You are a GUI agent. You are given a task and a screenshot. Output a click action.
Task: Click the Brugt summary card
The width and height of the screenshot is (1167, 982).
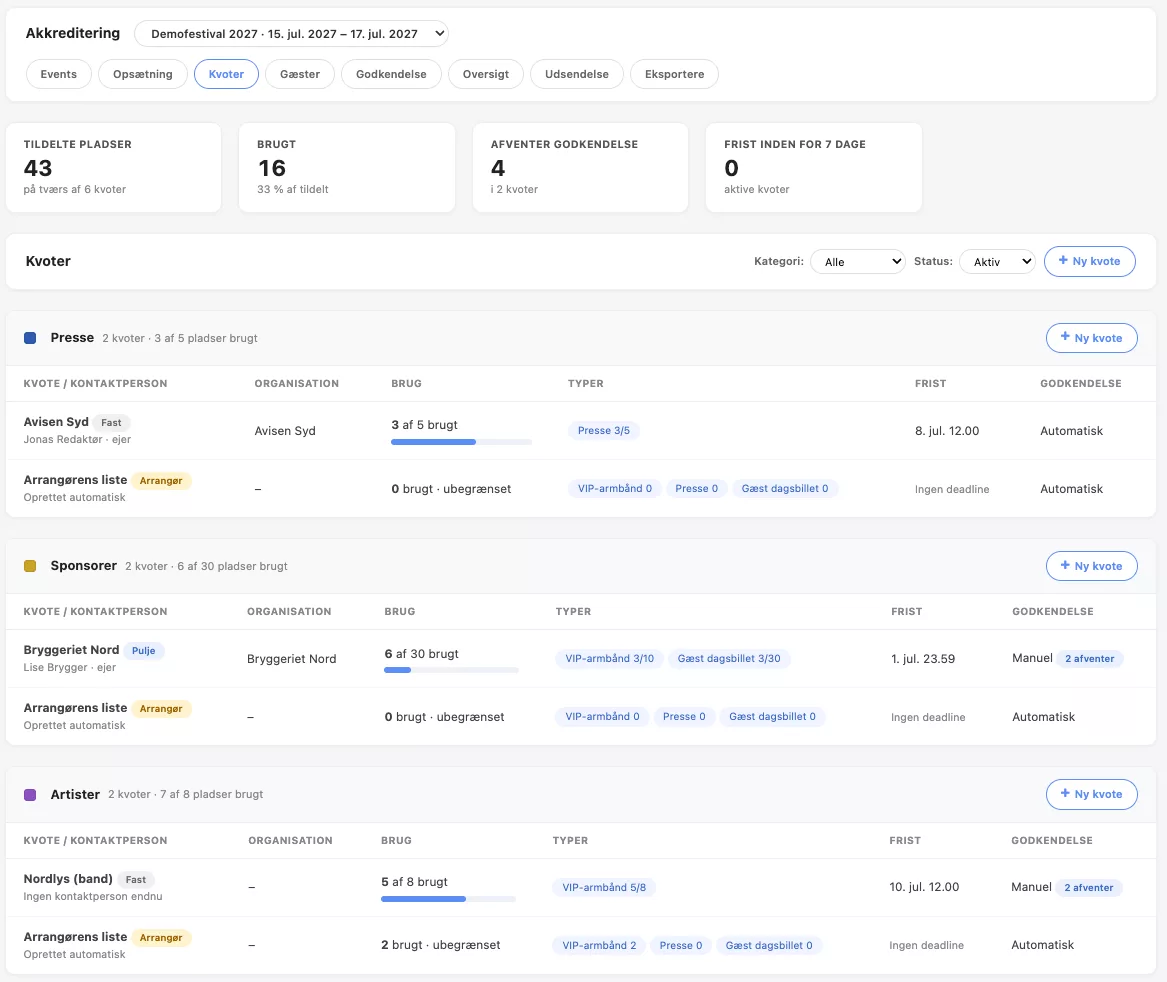click(347, 168)
